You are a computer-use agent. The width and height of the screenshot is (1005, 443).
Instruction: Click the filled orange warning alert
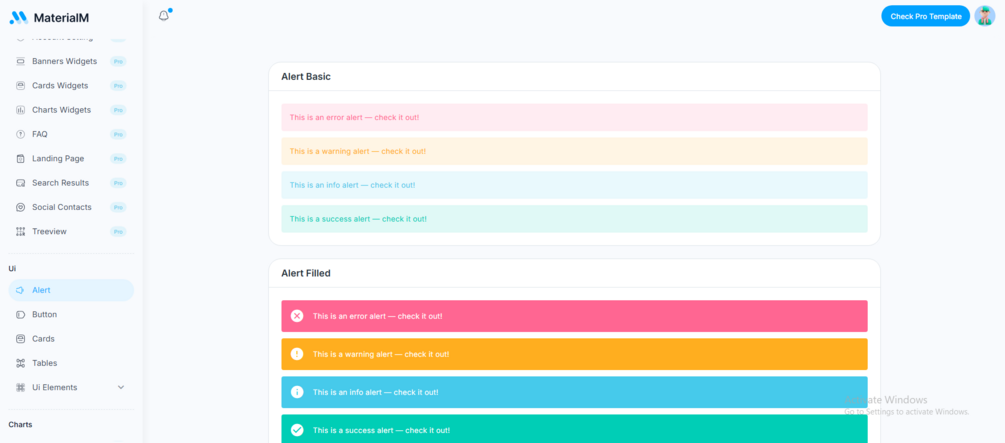pyautogui.click(x=574, y=354)
